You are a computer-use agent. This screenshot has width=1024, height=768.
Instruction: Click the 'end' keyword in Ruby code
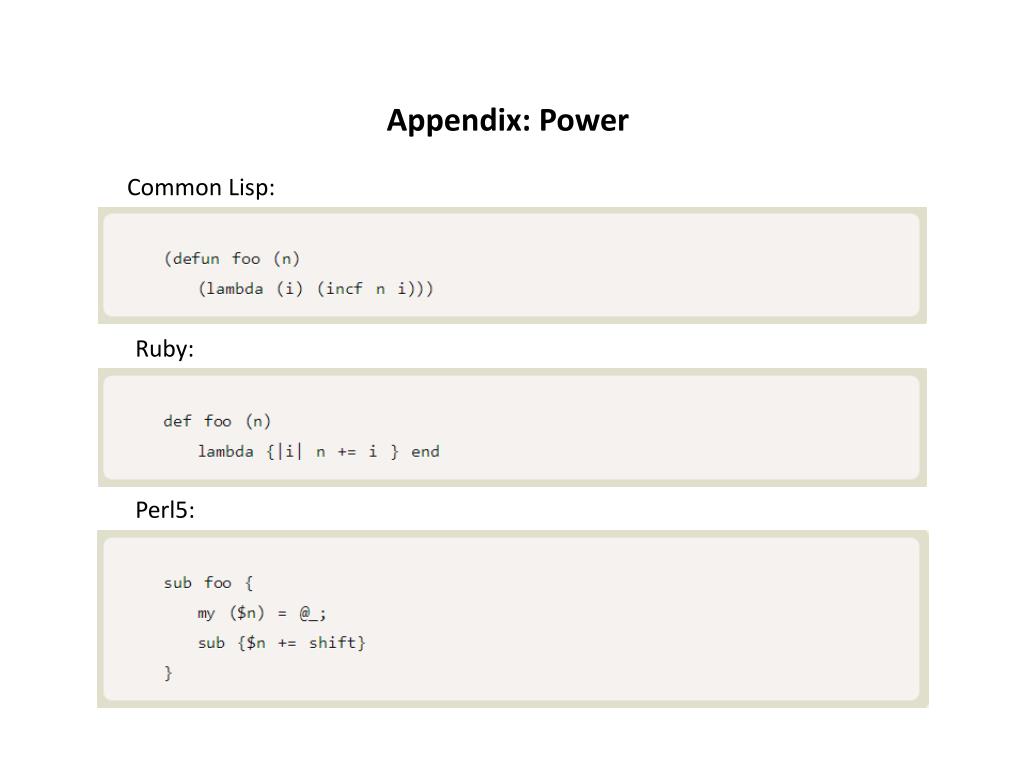tap(425, 451)
